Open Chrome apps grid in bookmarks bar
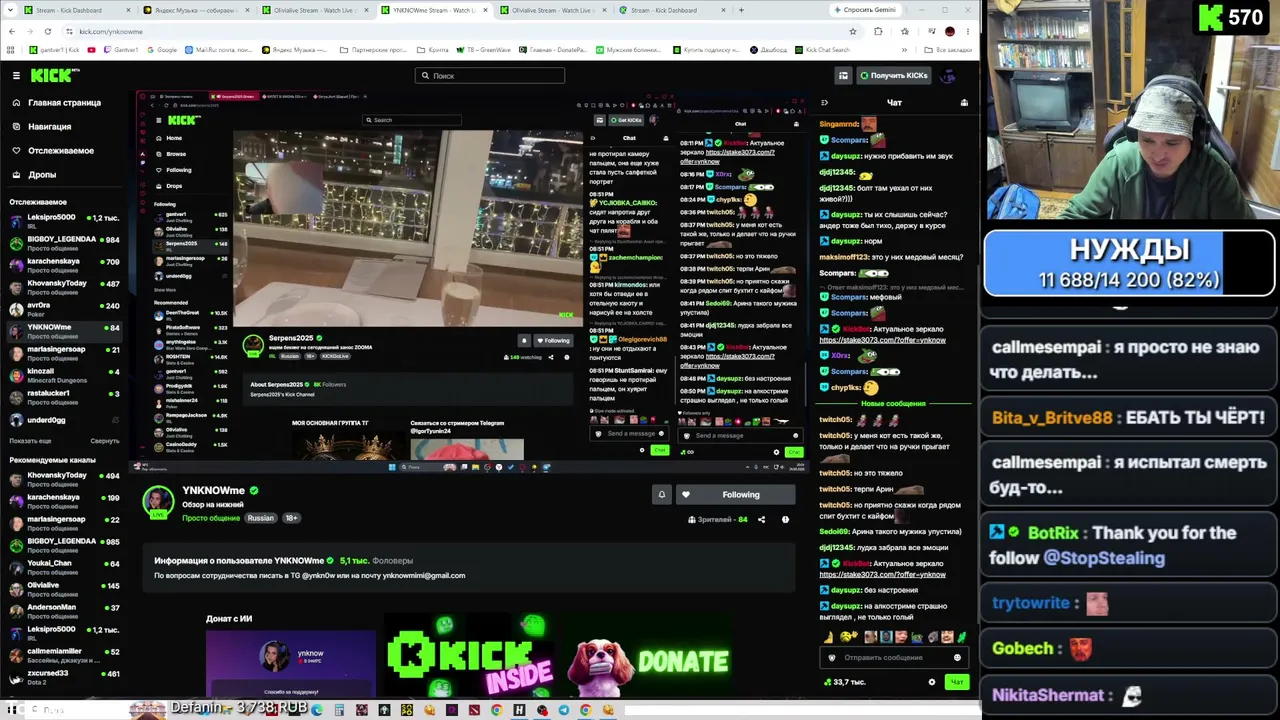 (x=11, y=50)
